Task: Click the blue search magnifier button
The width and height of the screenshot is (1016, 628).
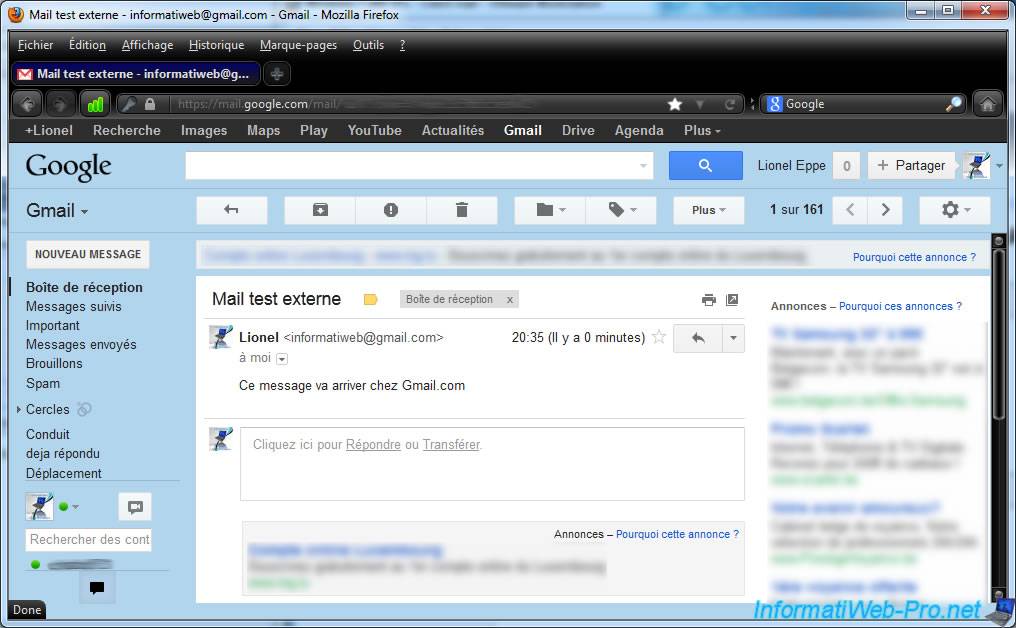Action: 706,166
